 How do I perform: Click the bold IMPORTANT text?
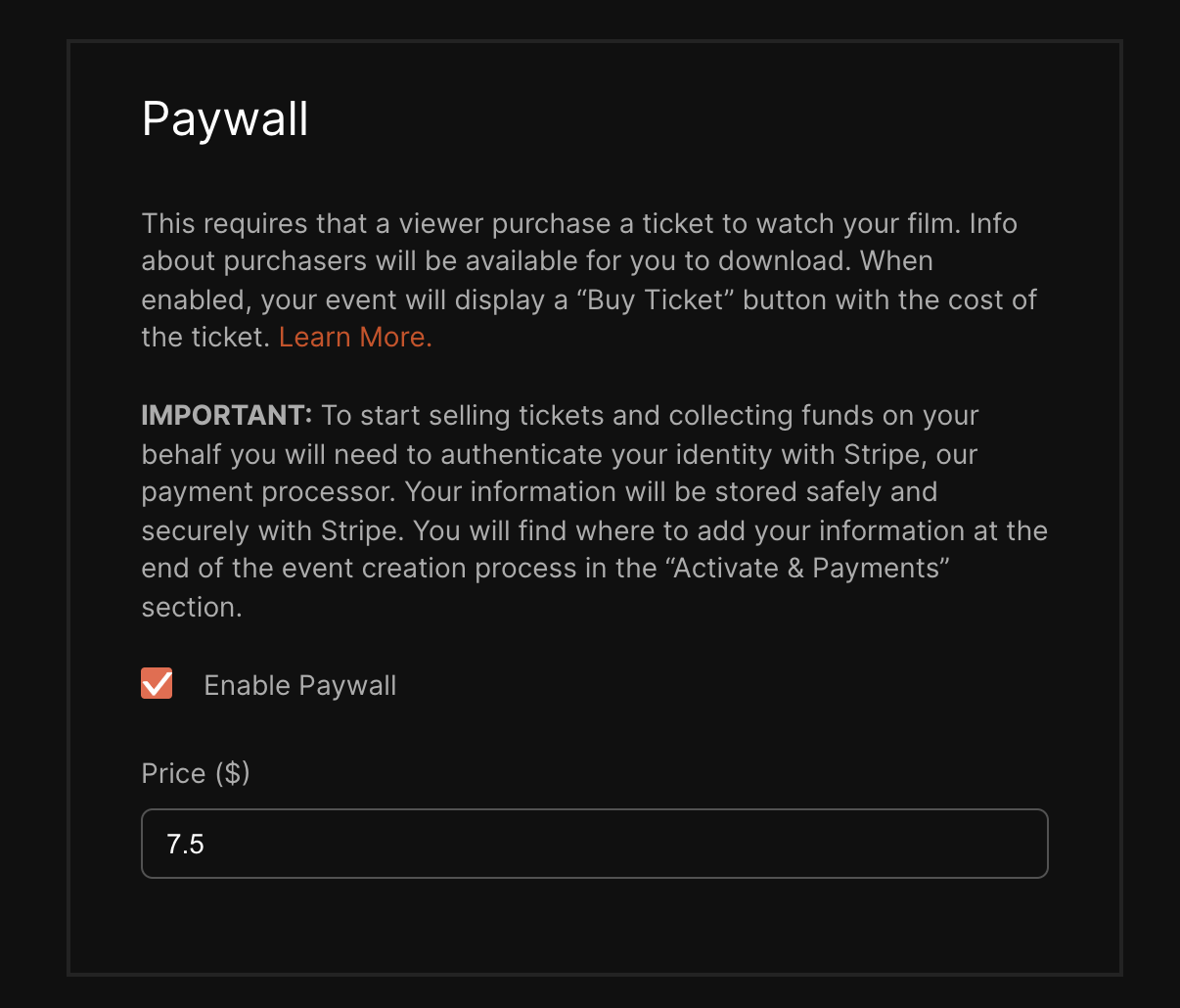227,415
